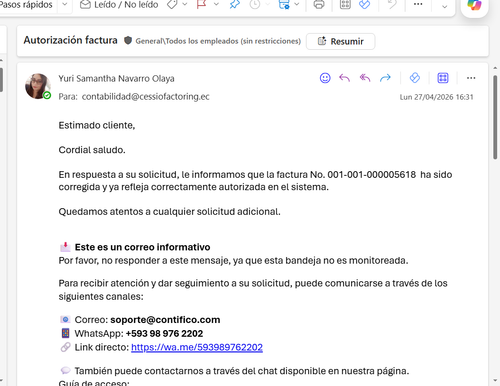Reply to the email with the reply arrow
Image resolution: width=500 pixels, height=386 pixels.
345,78
